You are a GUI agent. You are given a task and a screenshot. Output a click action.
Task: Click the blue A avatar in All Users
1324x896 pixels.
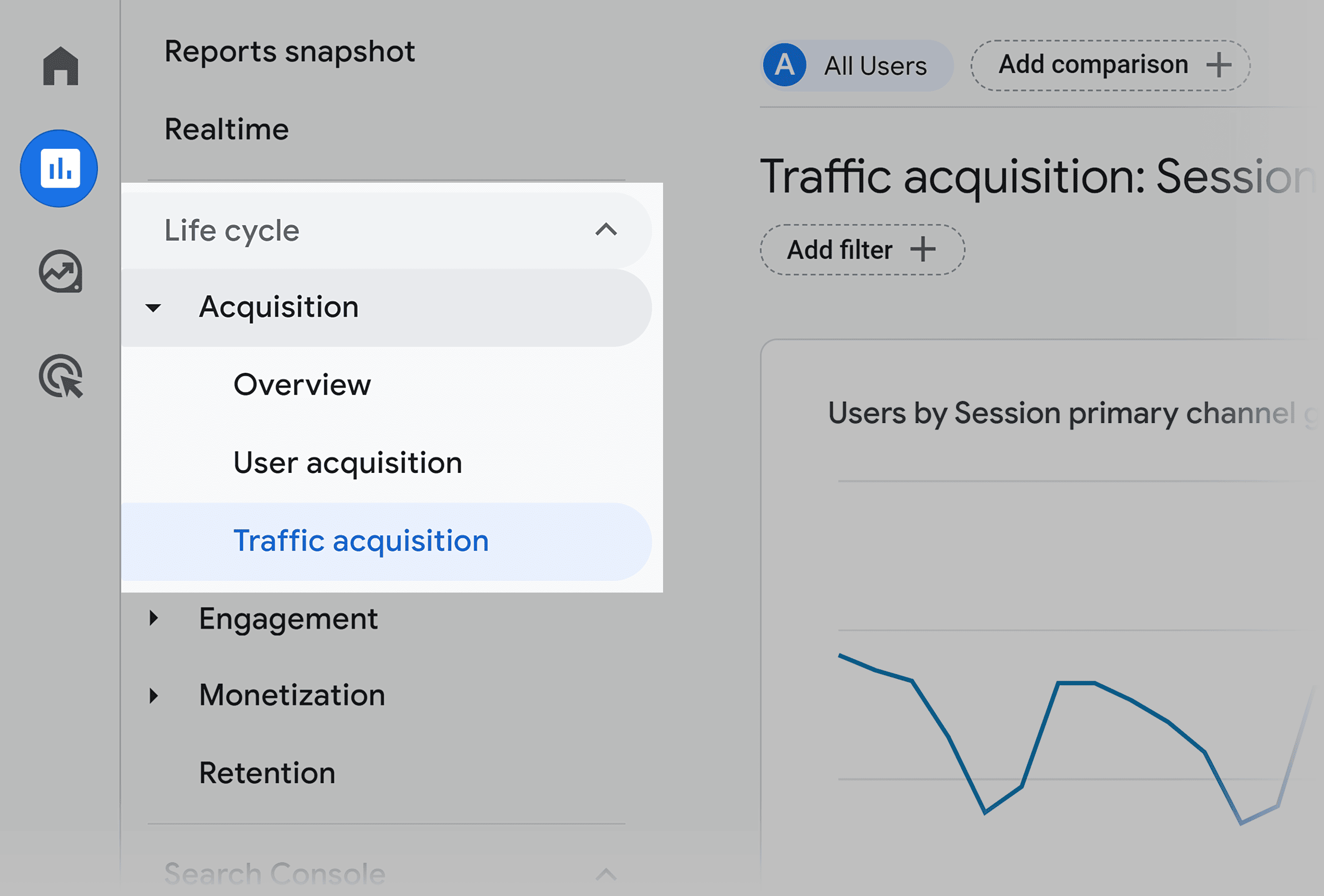pyautogui.click(x=784, y=65)
